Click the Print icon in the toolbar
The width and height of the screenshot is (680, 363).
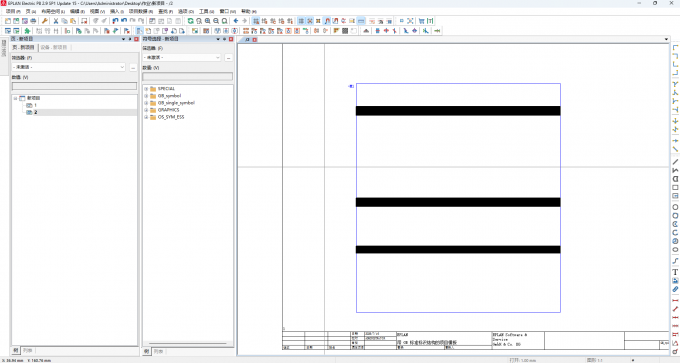(x=33, y=21)
